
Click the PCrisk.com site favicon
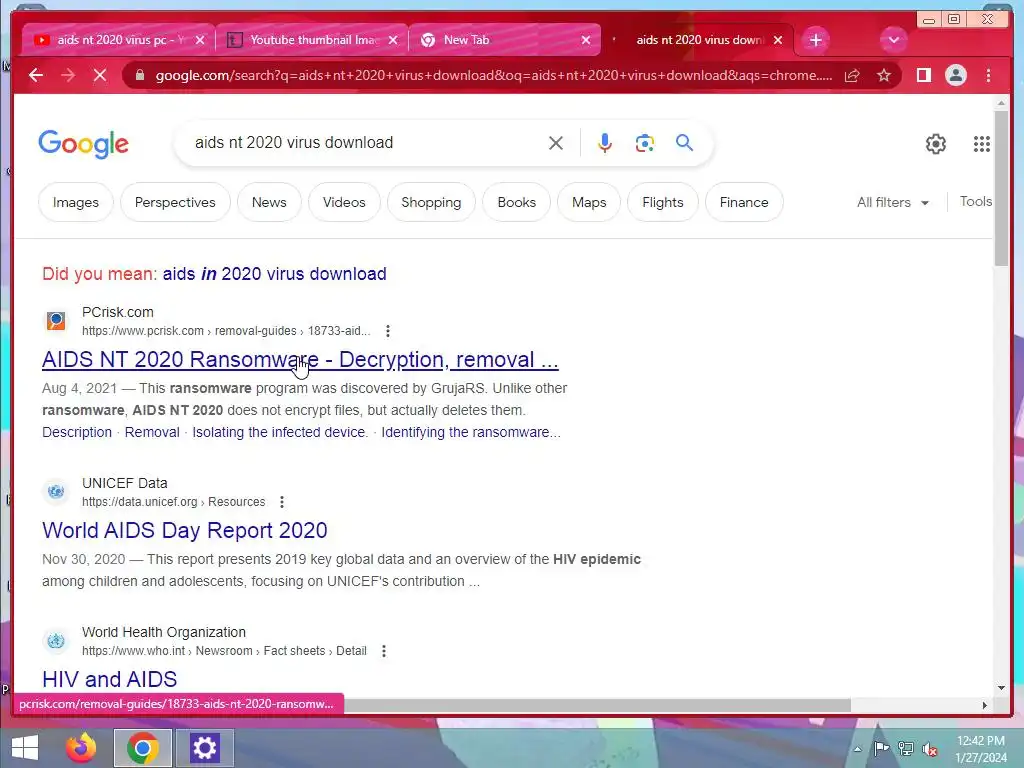(56, 321)
